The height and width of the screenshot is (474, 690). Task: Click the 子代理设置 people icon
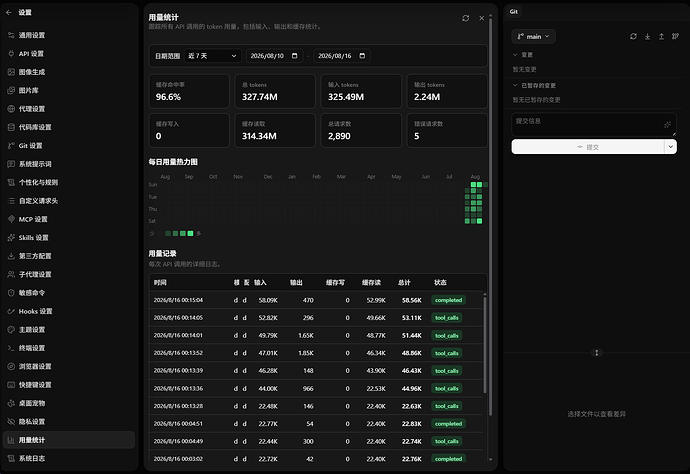click(11, 274)
